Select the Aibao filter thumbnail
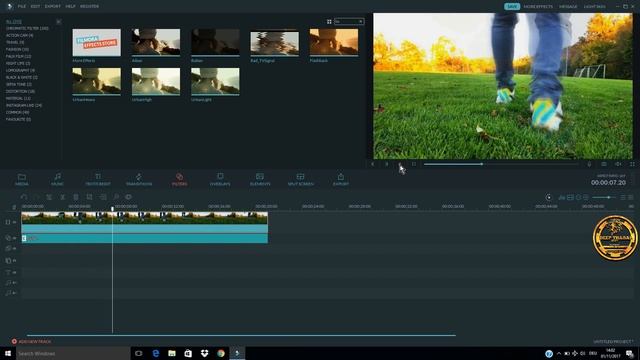 click(x=156, y=42)
